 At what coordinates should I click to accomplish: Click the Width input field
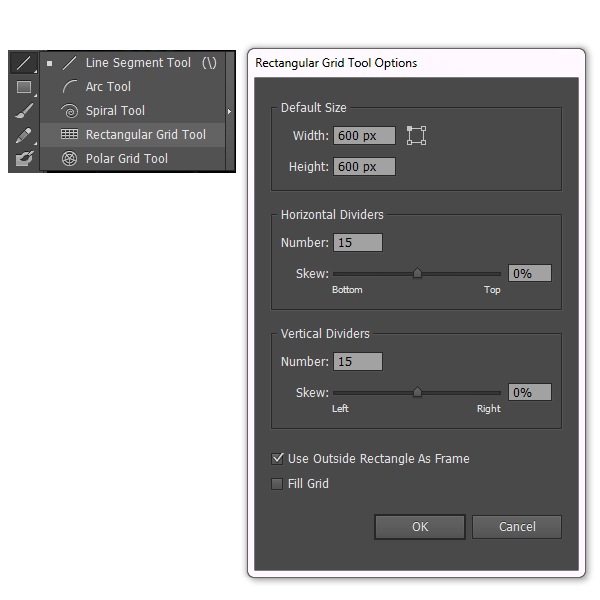pyautogui.click(x=364, y=136)
